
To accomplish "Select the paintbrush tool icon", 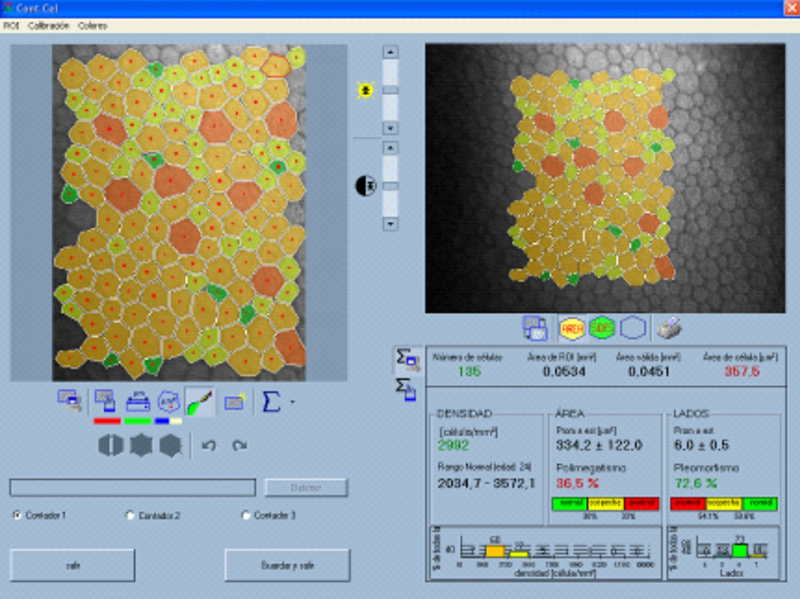I will pyautogui.click(x=200, y=401).
